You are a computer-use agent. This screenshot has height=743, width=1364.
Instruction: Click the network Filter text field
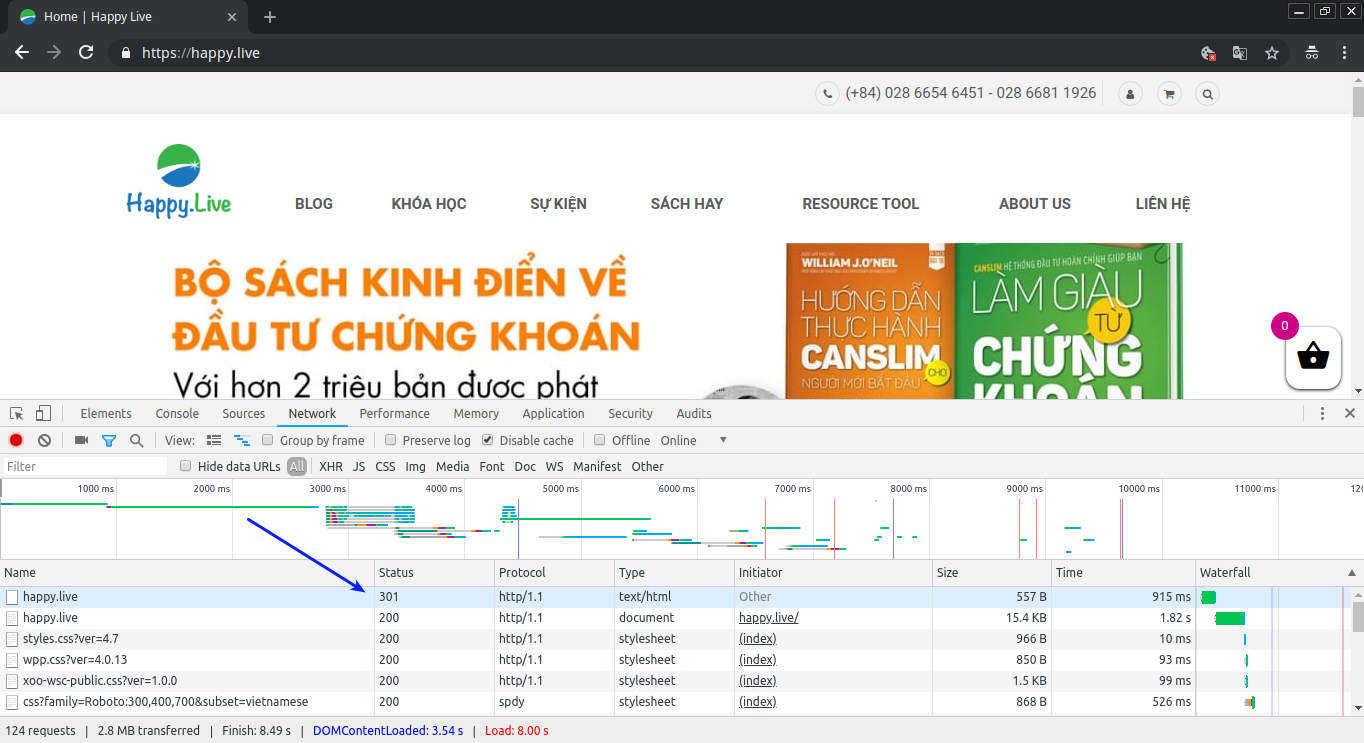coord(85,466)
